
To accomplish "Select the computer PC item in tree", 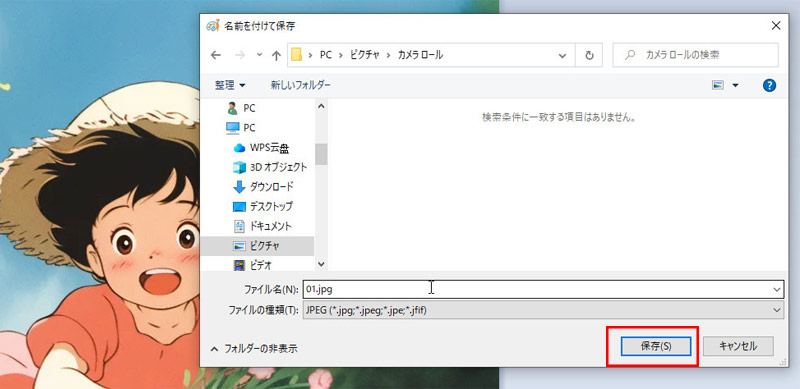I will [x=241, y=127].
